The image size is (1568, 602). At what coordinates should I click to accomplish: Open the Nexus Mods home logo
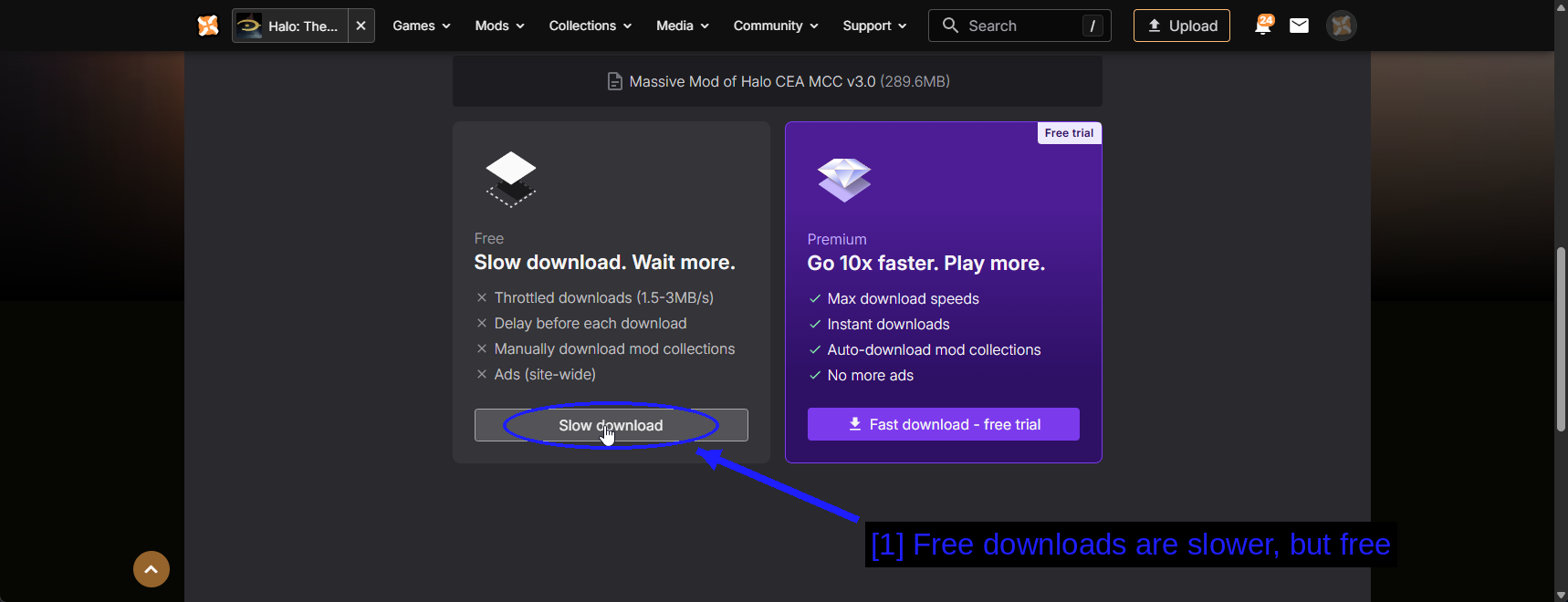click(x=208, y=26)
